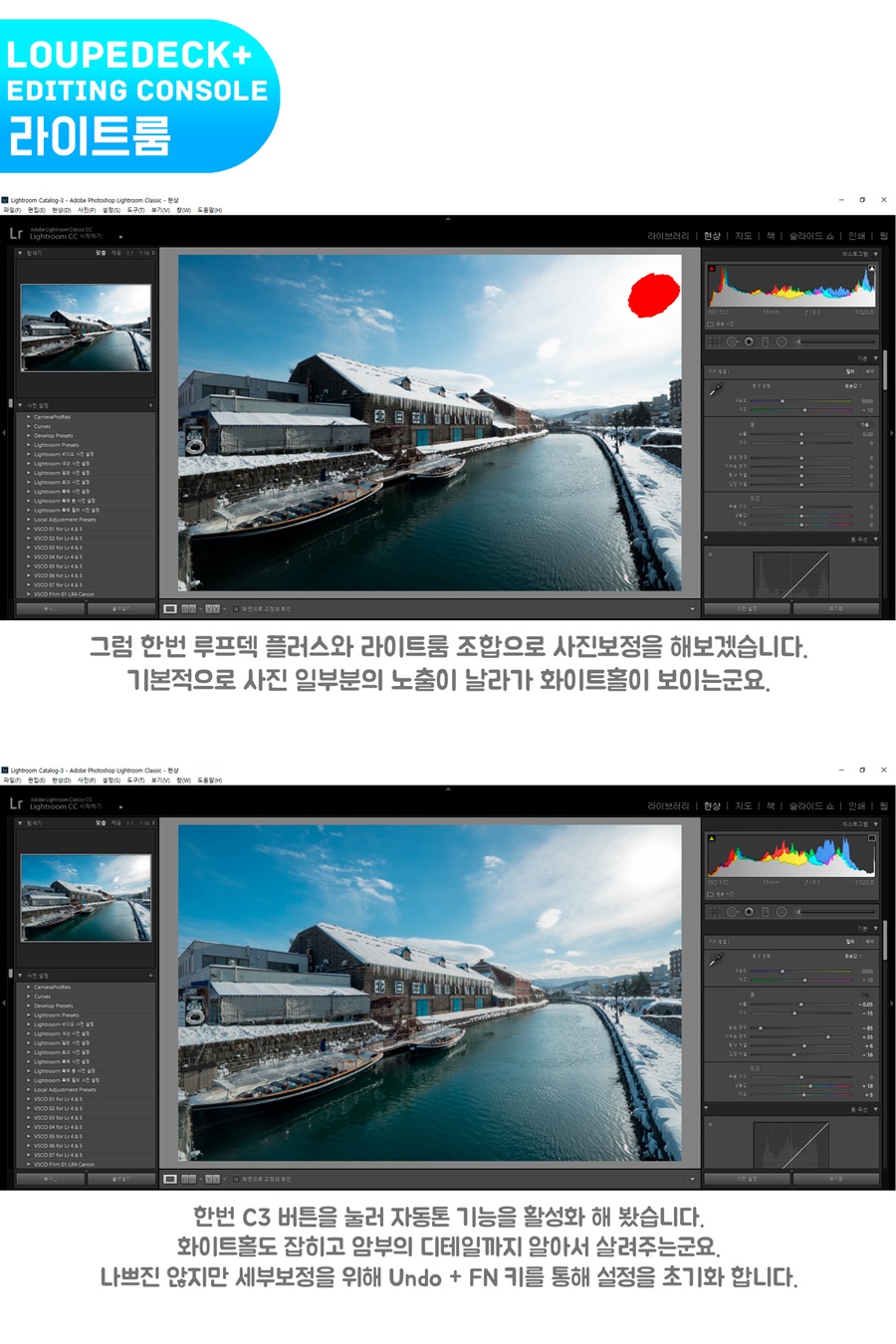Viewport: 896px width, 1344px height.
Task: Expand CameraProfiles preset folder in upper window
Action: (29, 417)
